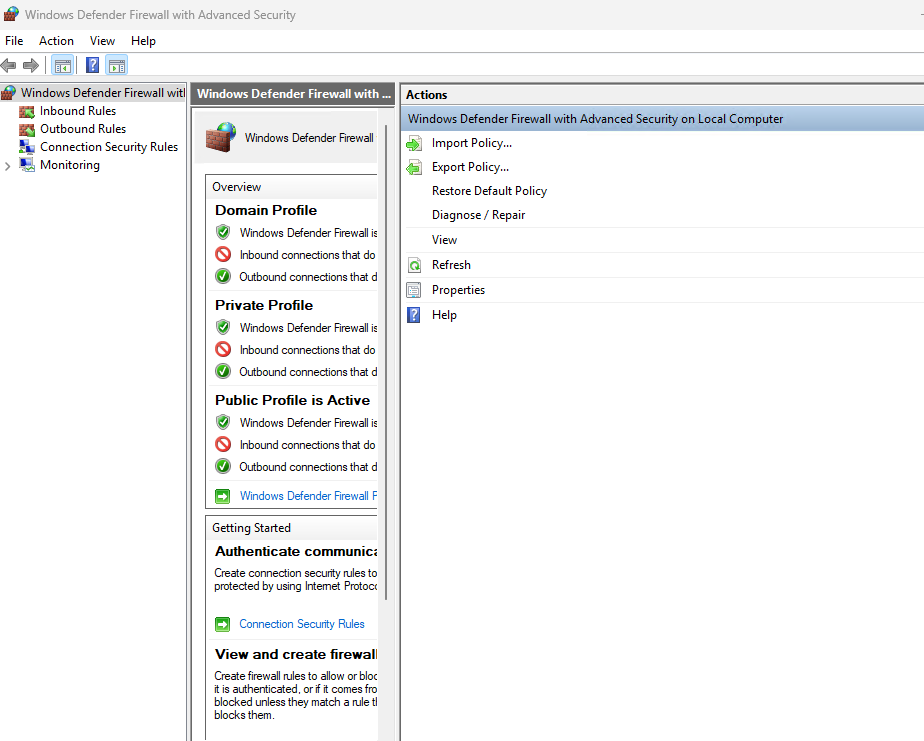This screenshot has height=741, width=924.
Task: Click the Public Profile outbound green check icon
Action: click(x=223, y=466)
